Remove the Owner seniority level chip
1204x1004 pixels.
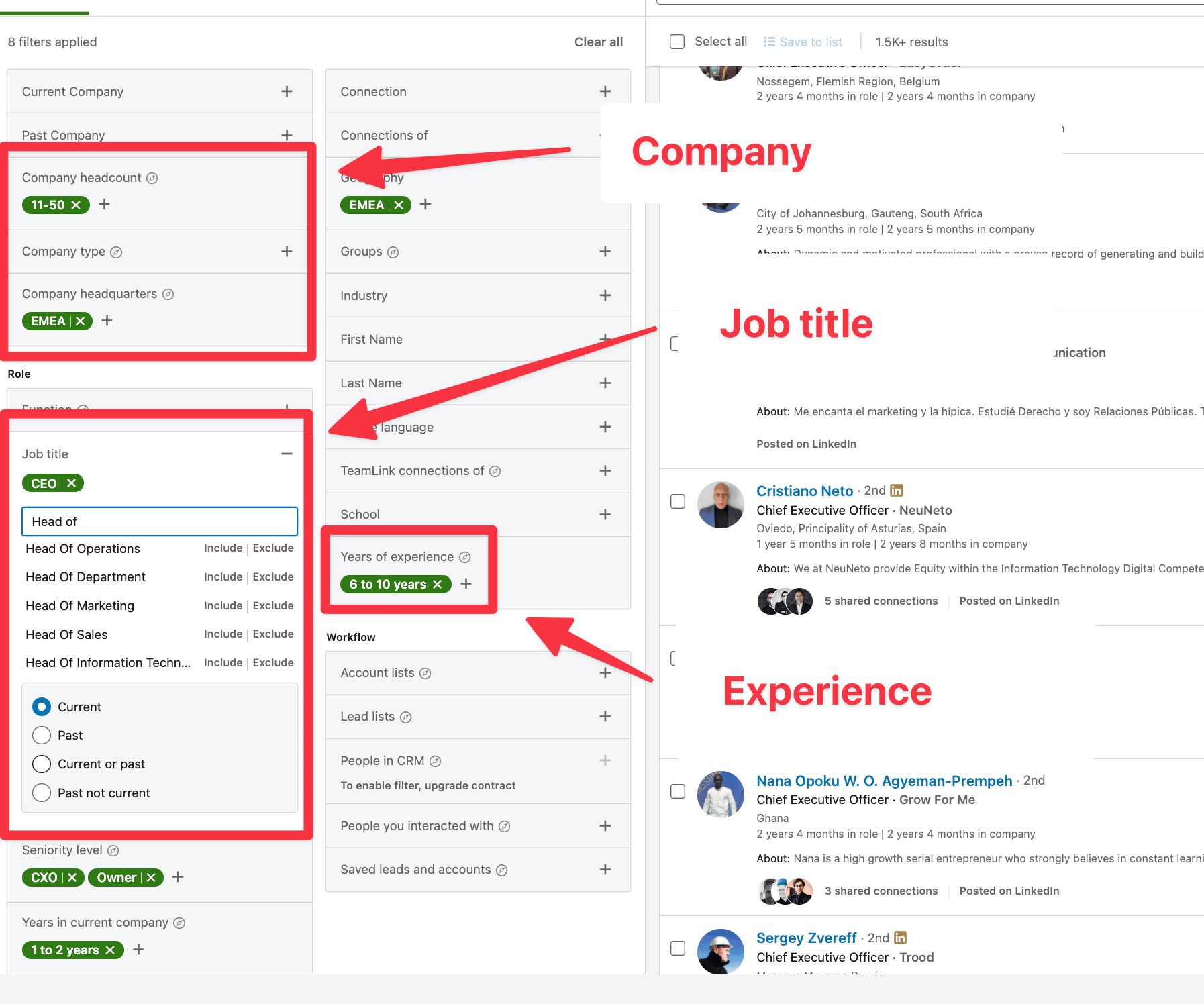(151, 878)
